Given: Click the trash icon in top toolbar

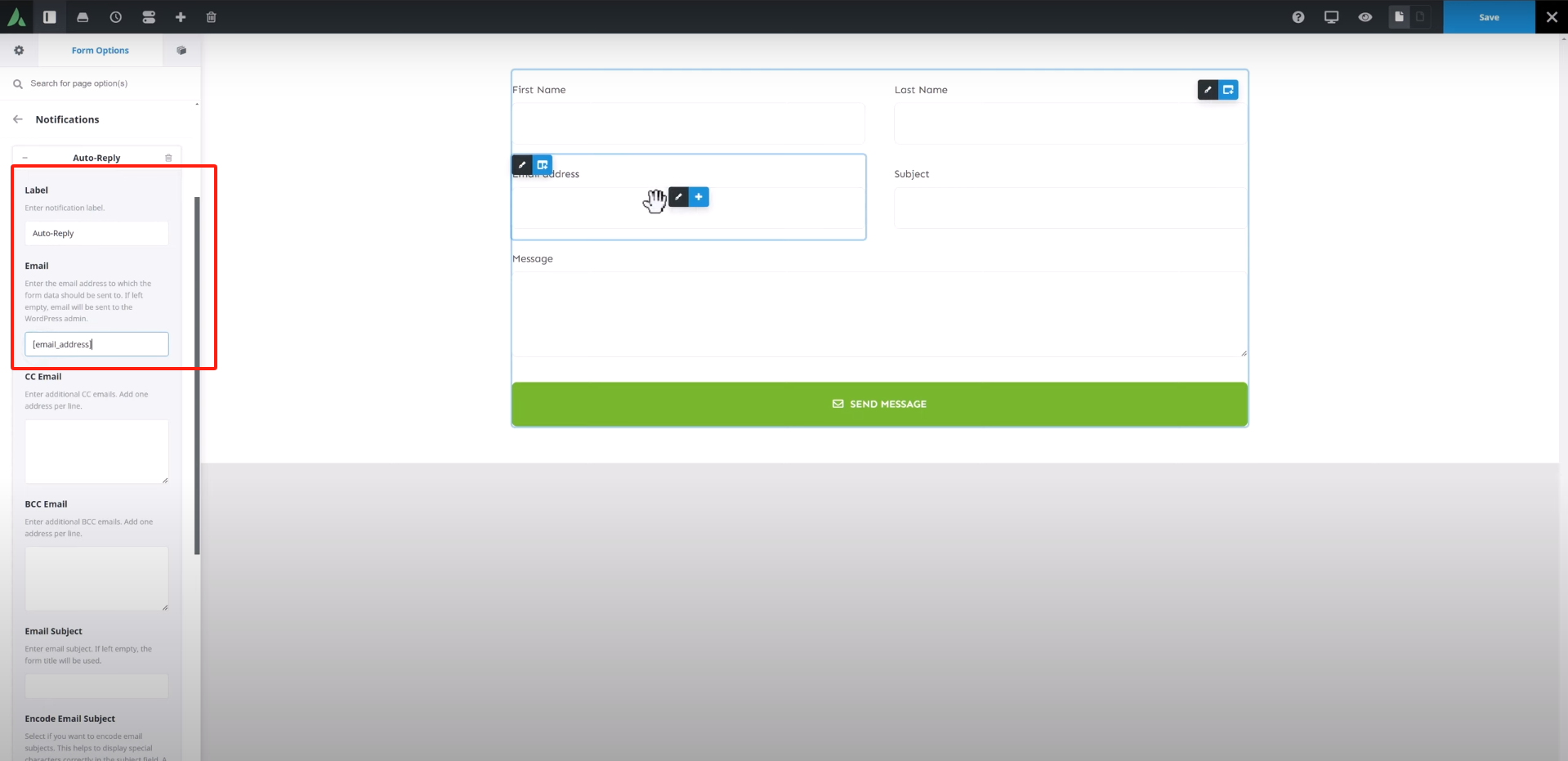Looking at the screenshot, I should click(212, 17).
